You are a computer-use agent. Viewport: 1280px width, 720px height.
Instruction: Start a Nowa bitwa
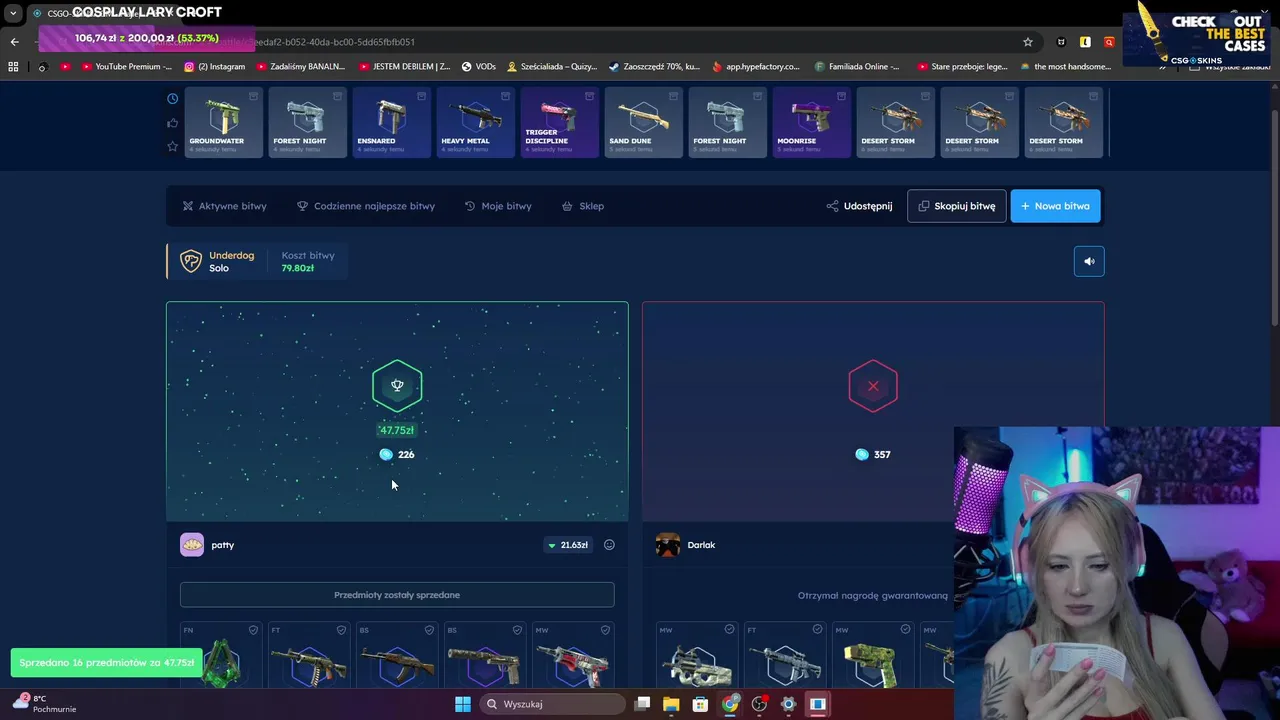pos(1055,206)
